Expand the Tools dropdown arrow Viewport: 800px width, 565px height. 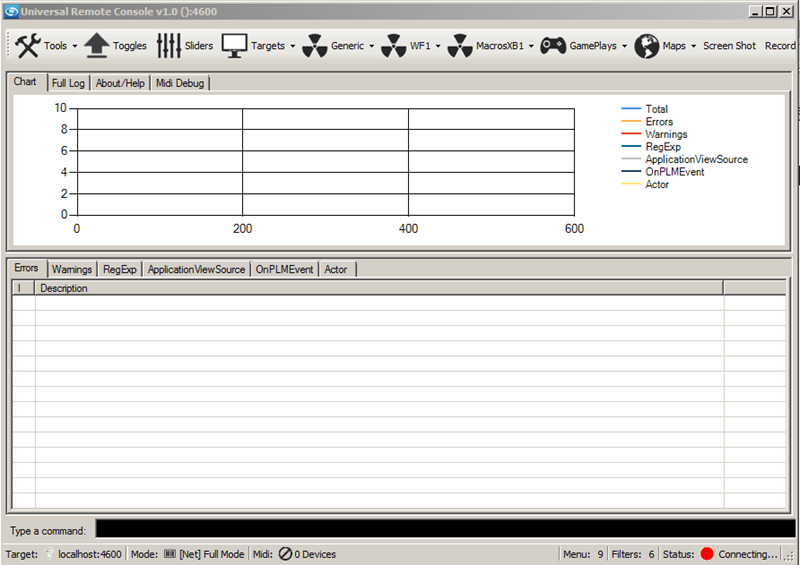(75, 46)
